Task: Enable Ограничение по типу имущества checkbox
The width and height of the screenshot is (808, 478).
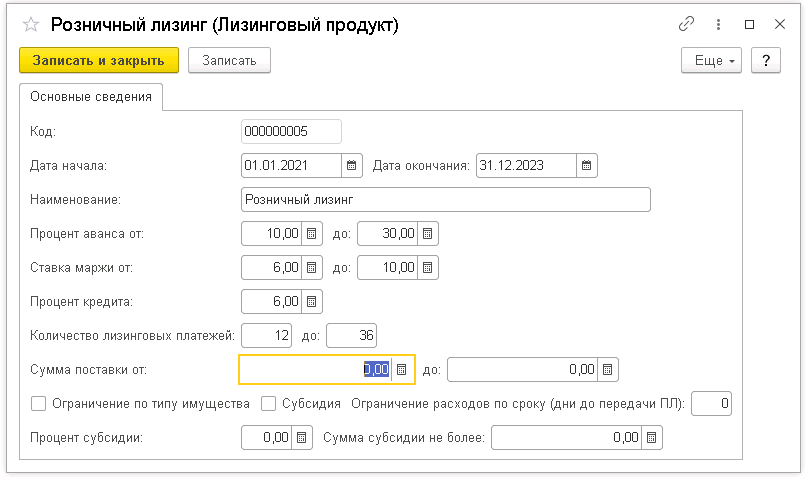Action: [x=39, y=404]
